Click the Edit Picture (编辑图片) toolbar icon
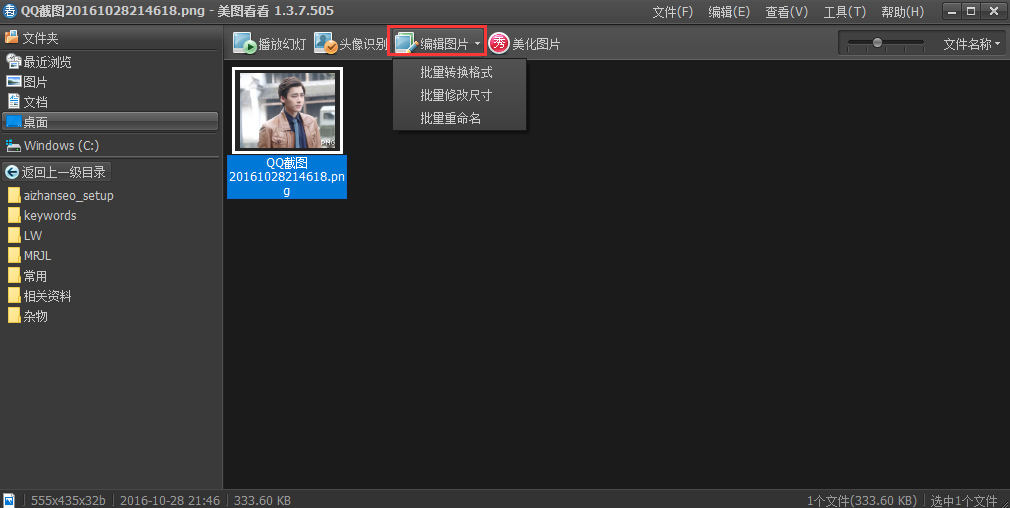 [x=406, y=44]
